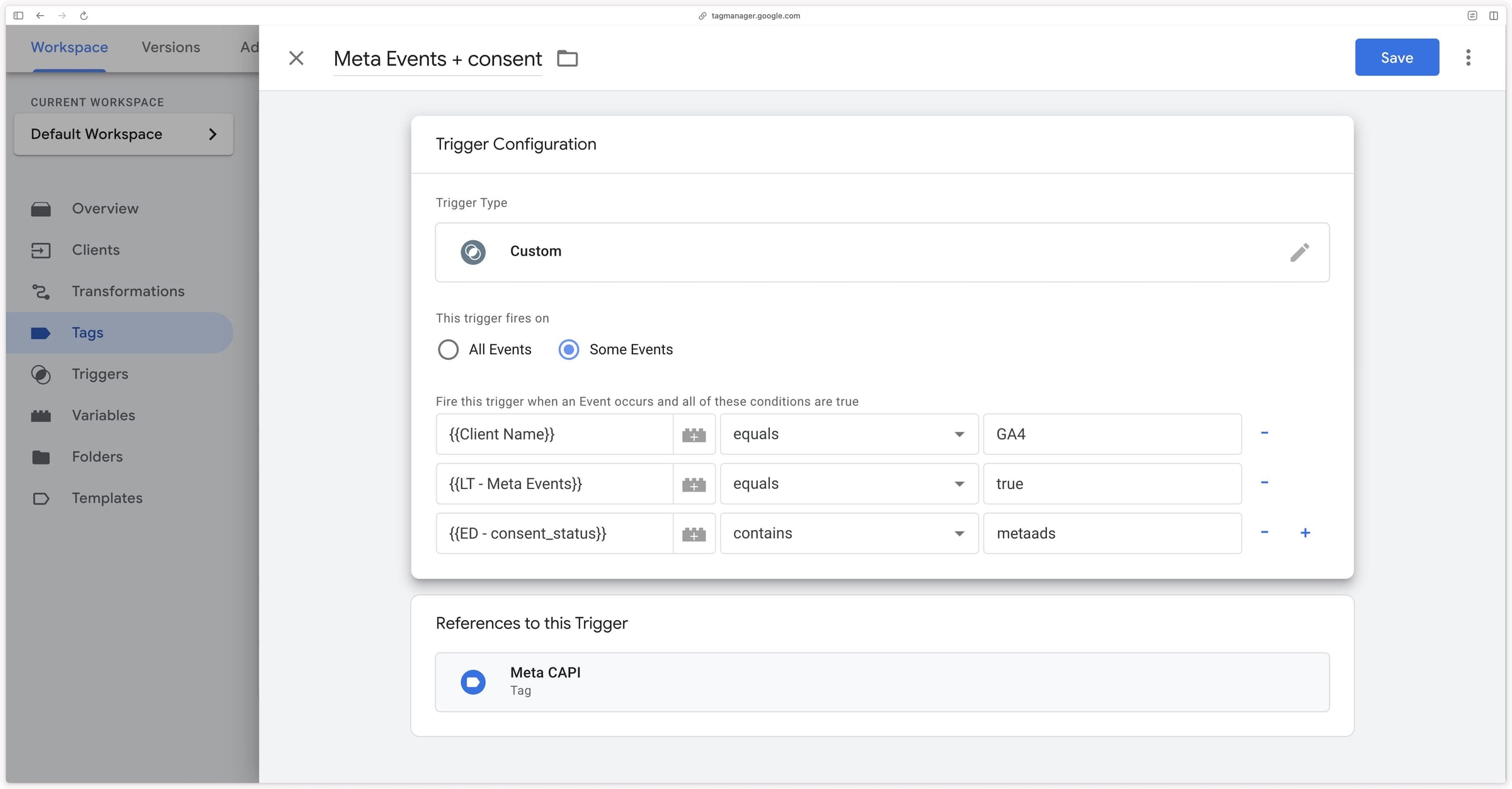Click the Custom trigger type icon
The image size is (1512, 789).
(473, 252)
